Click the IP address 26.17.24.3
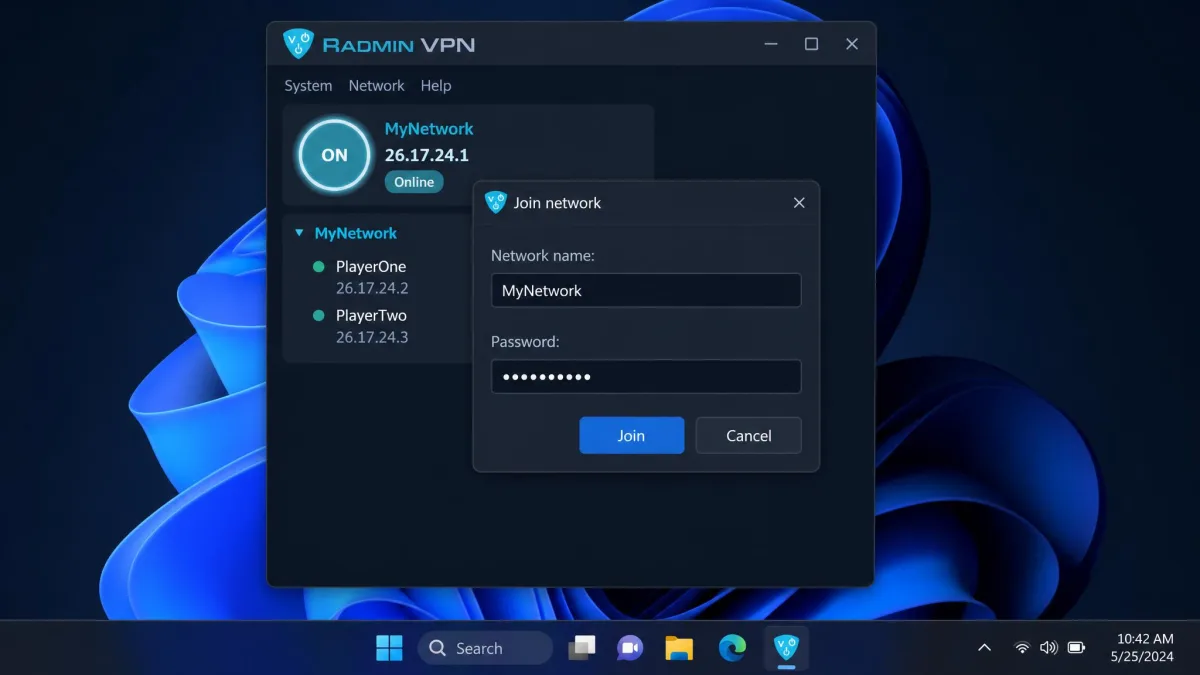The image size is (1200, 675). pos(372,337)
